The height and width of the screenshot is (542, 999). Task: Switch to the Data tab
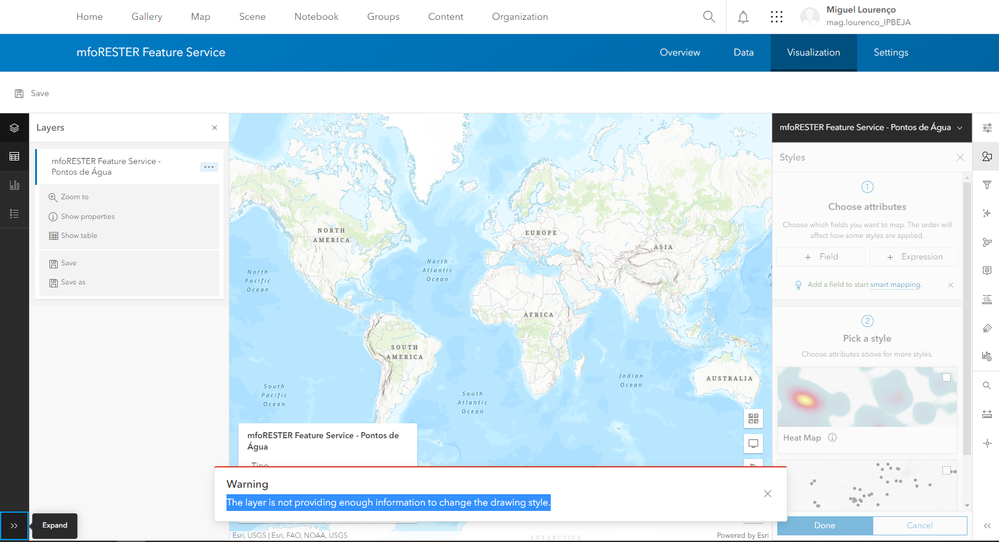[744, 53]
